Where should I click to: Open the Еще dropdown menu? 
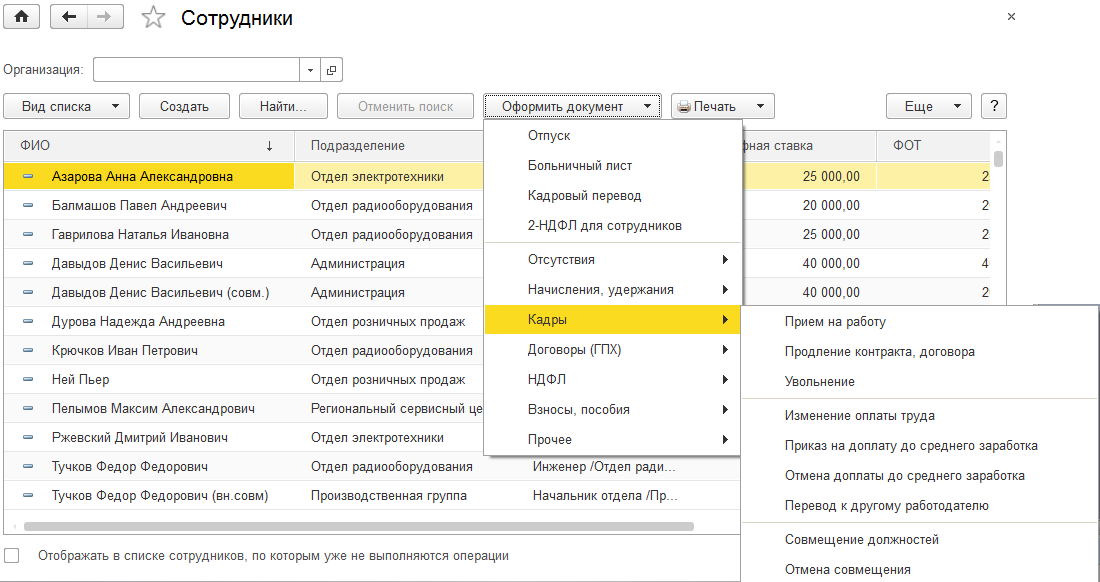(x=928, y=106)
